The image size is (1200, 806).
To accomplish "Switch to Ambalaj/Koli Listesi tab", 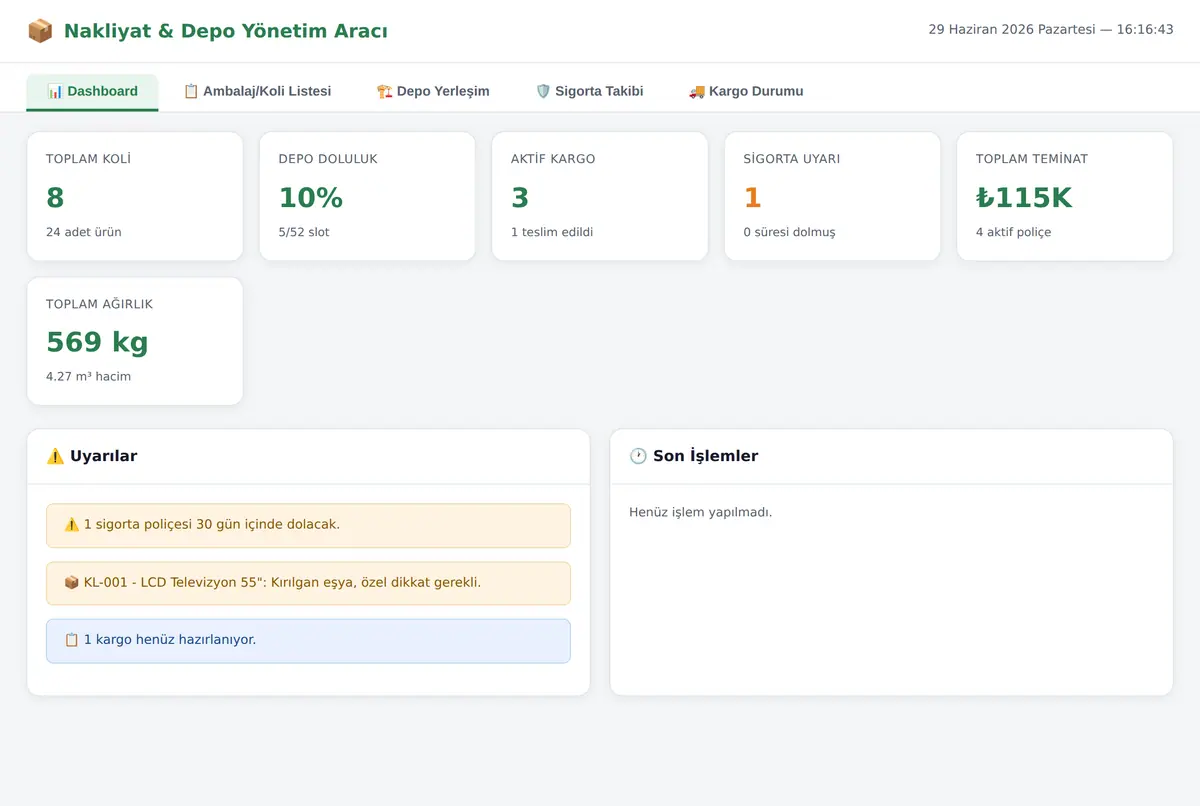I will 257,91.
